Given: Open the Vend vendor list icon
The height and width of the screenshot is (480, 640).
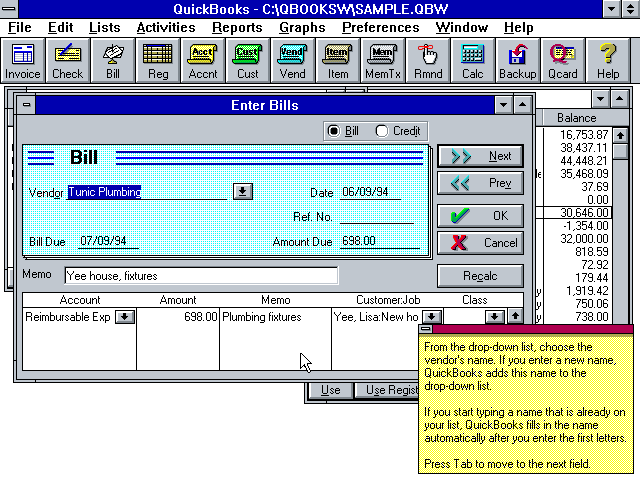Looking at the screenshot, I should pyautogui.click(x=292, y=60).
